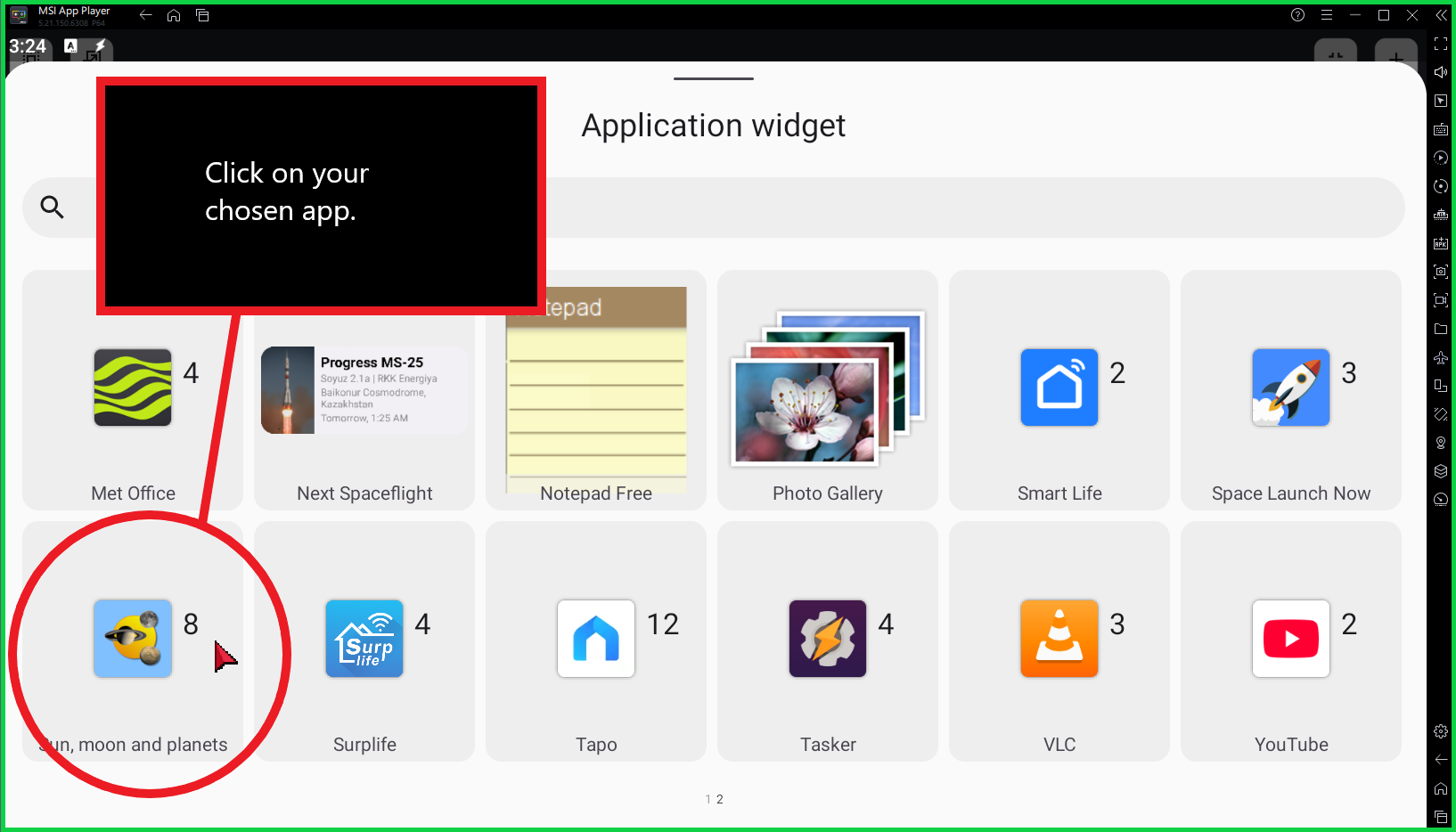Take a screenshot with the camera icon

point(1441,272)
